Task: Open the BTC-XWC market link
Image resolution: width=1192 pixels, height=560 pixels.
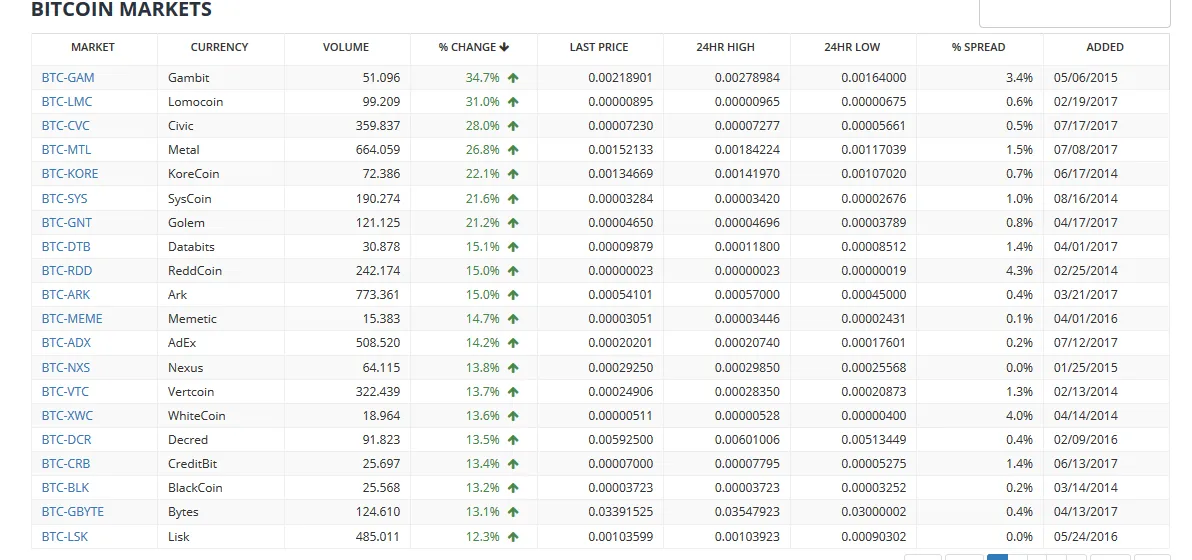Action: click(x=68, y=416)
